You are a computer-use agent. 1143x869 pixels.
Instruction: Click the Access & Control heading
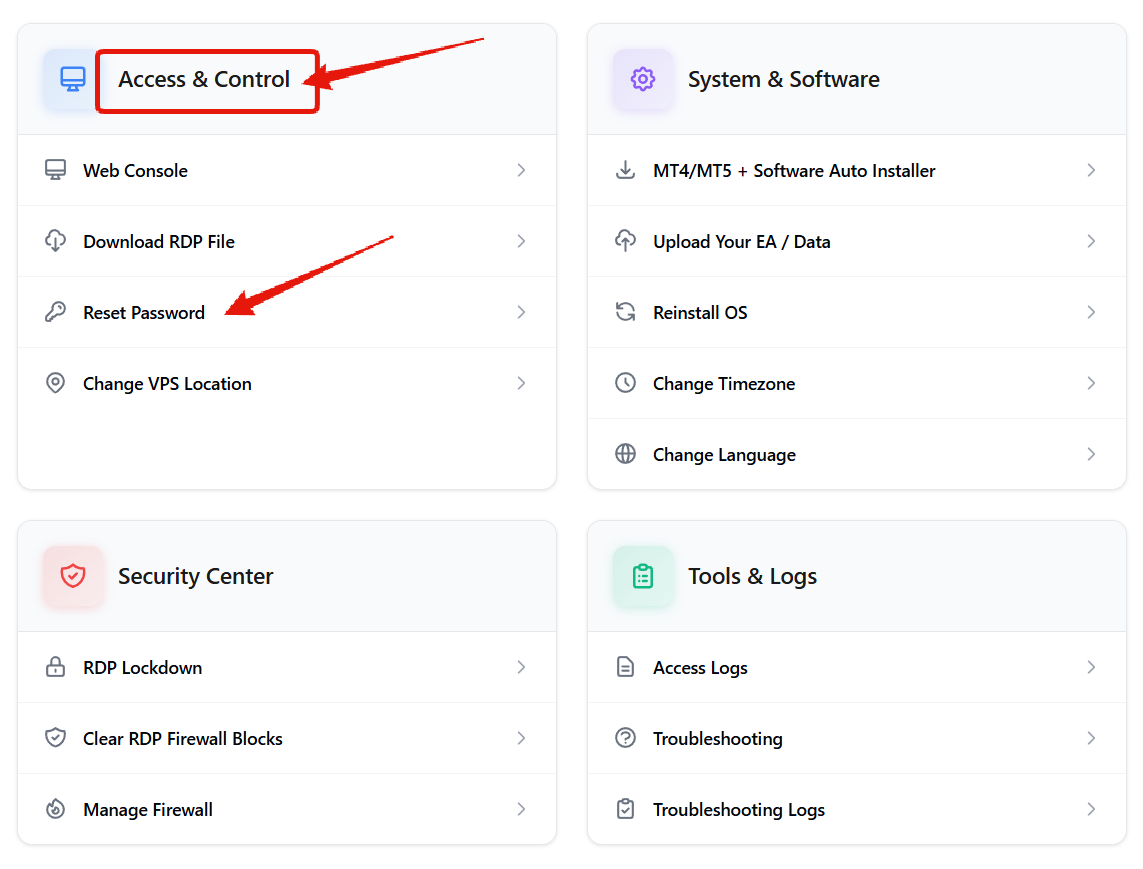click(204, 79)
